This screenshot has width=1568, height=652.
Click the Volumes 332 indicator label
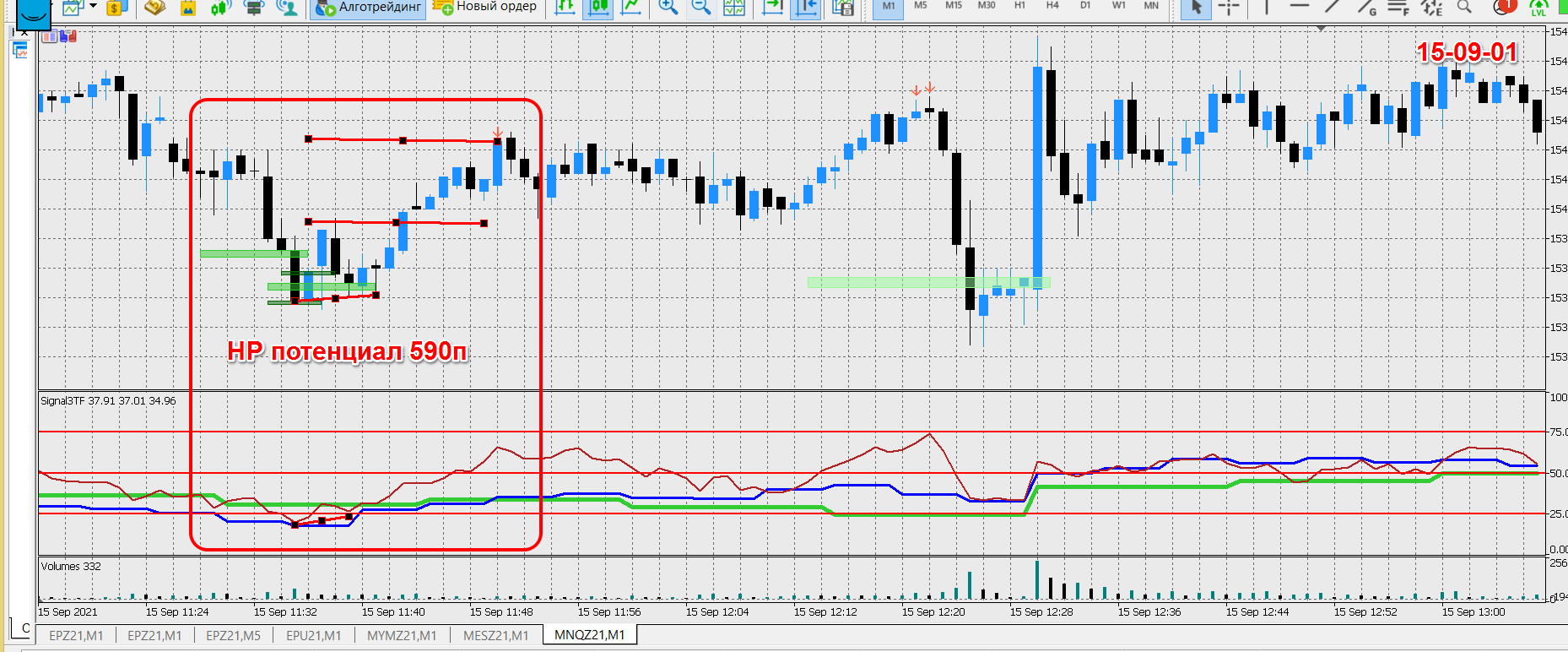[x=71, y=566]
